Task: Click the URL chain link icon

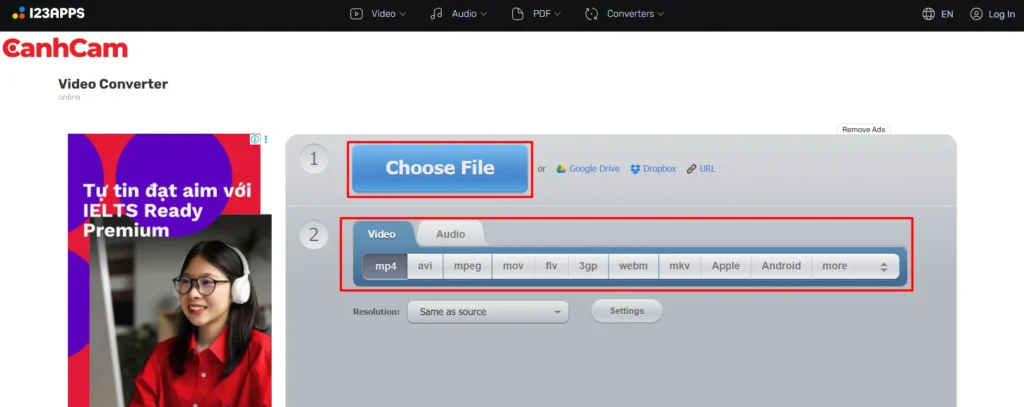Action: pos(691,169)
